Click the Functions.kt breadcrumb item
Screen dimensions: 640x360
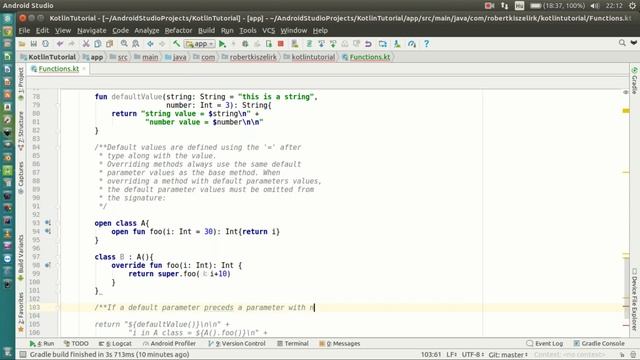366,57
